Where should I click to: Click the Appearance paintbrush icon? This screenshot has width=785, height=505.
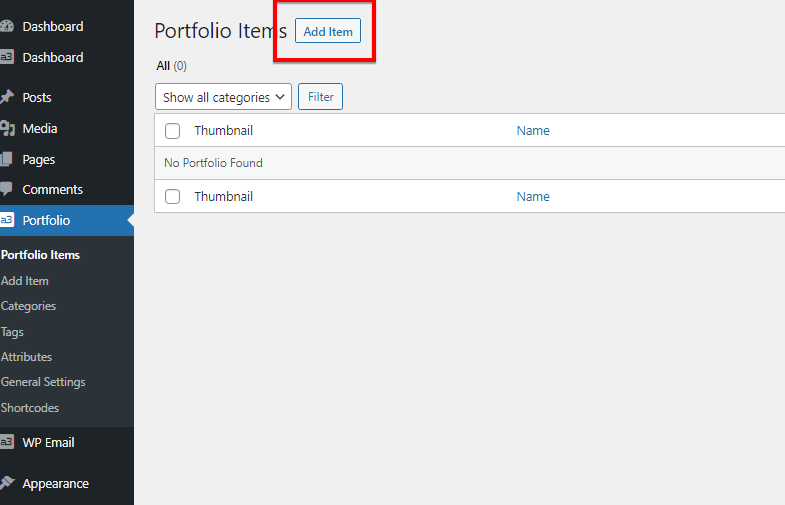pyautogui.click(x=7, y=483)
